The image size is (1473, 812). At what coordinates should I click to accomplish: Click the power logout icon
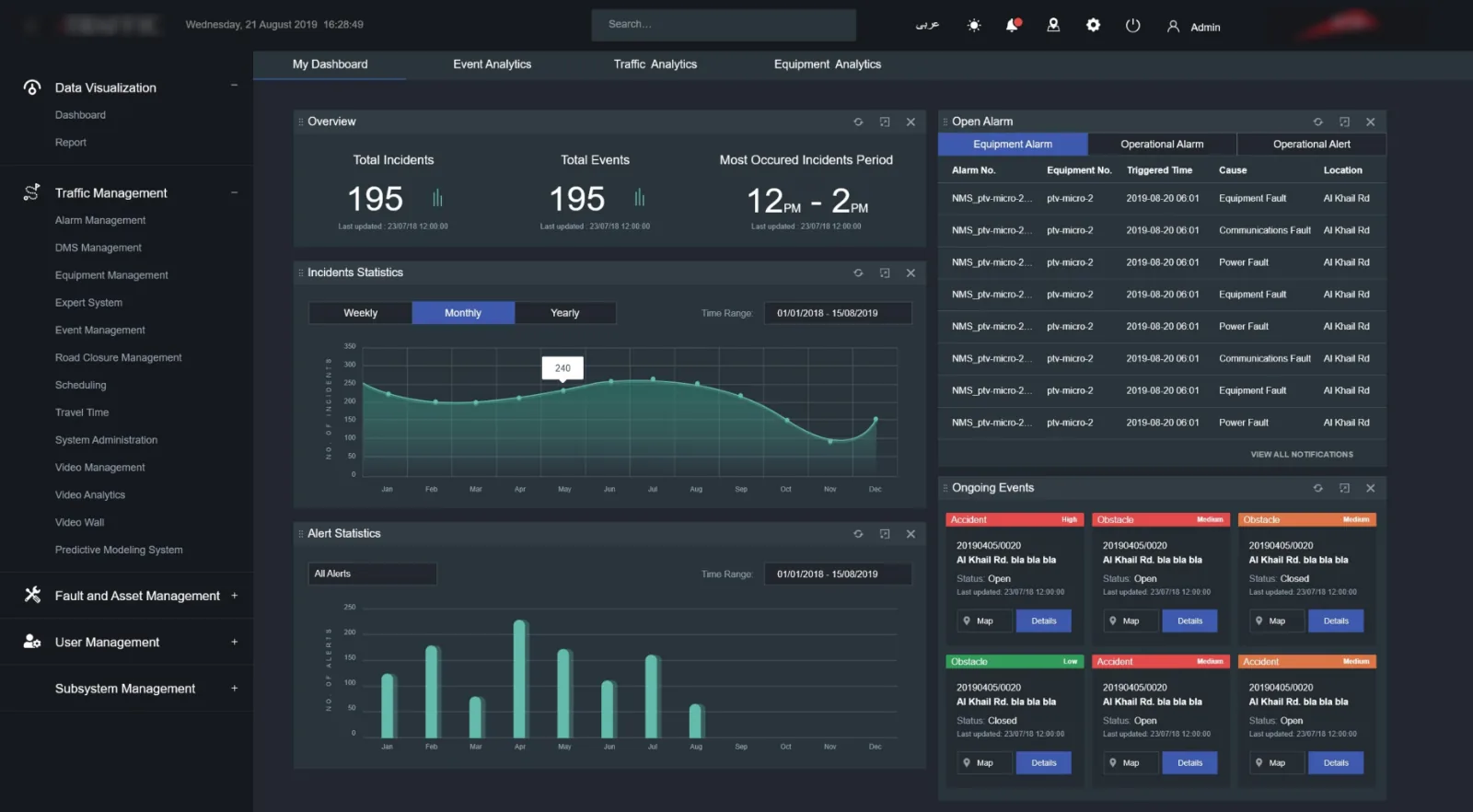1132,26
